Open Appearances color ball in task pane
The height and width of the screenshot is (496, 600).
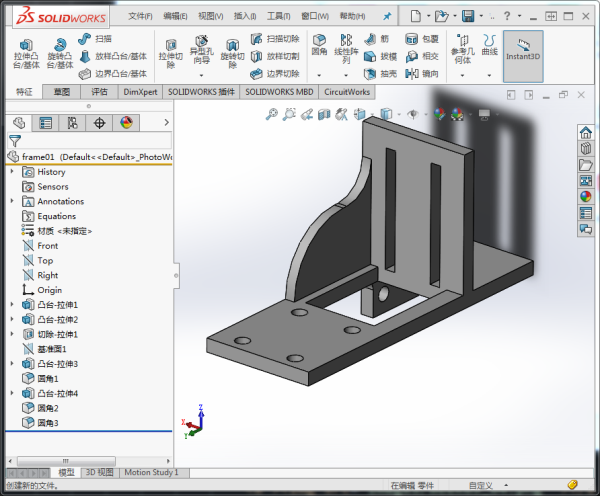click(x=586, y=196)
